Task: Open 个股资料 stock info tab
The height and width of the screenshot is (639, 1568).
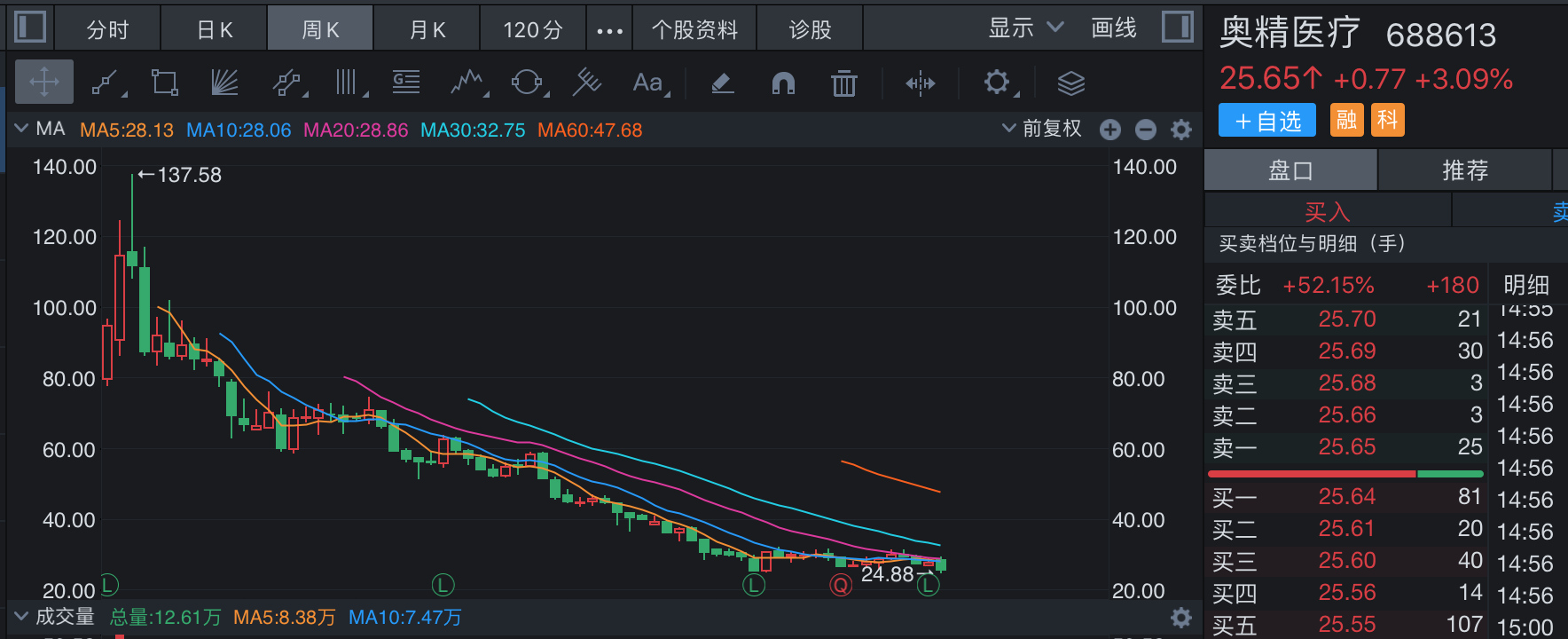Action: pyautogui.click(x=694, y=29)
